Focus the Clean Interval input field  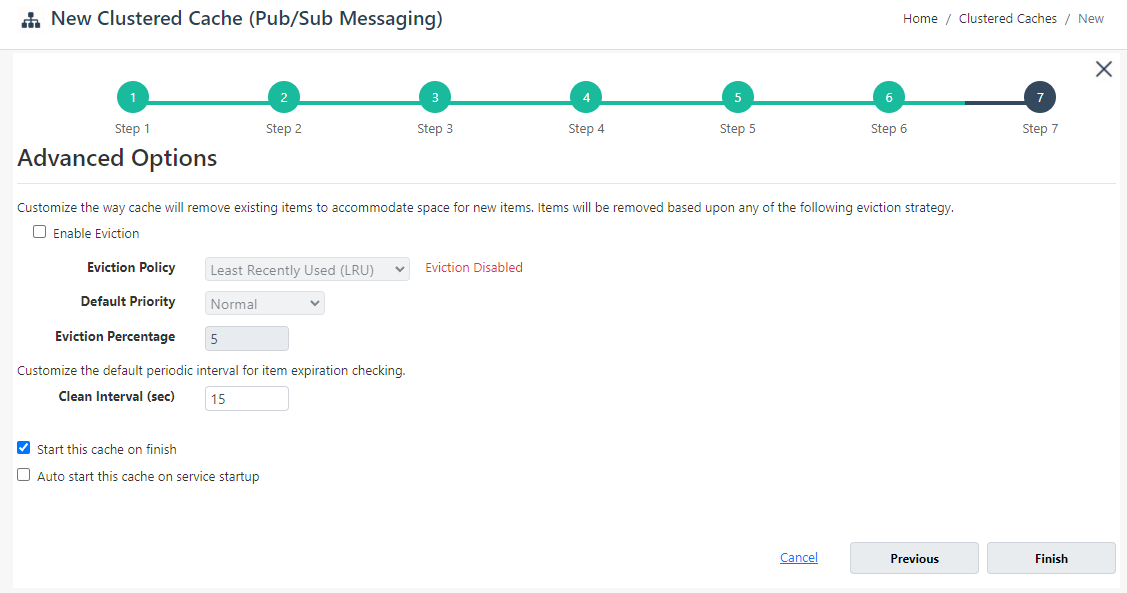tap(247, 398)
